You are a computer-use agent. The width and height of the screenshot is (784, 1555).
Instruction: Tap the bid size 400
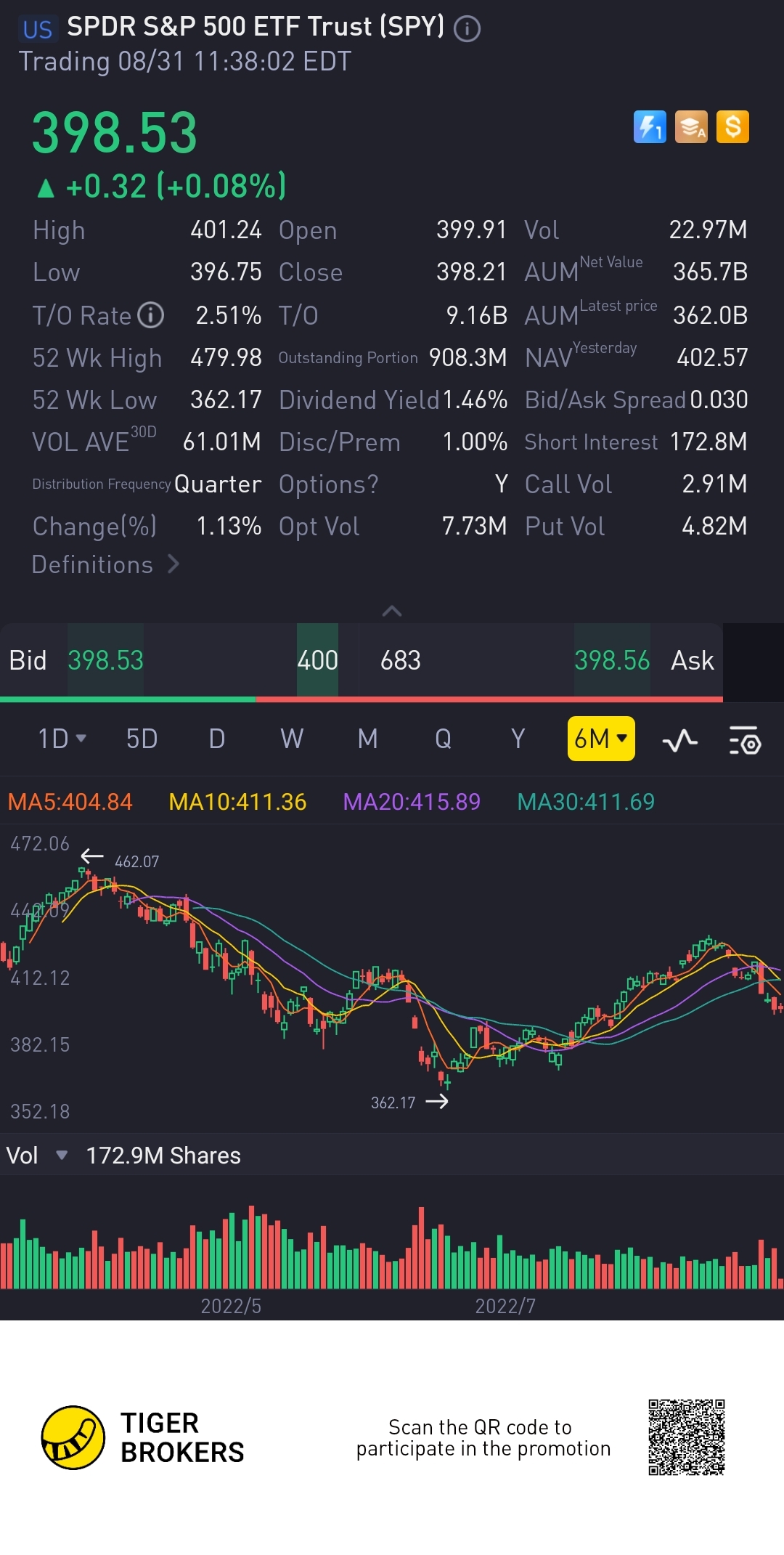click(317, 660)
